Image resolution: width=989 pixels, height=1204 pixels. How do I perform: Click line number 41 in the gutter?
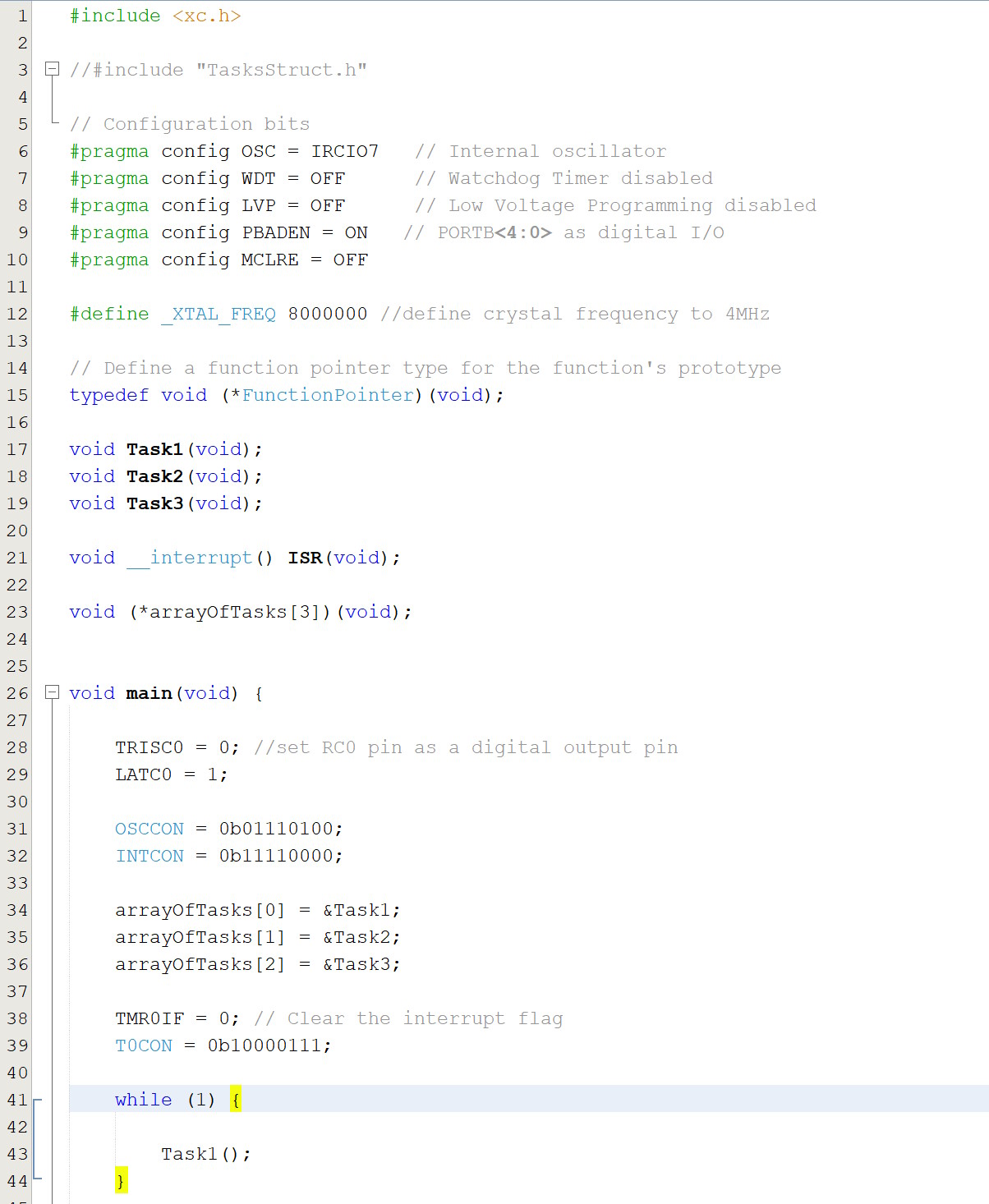(17, 1100)
